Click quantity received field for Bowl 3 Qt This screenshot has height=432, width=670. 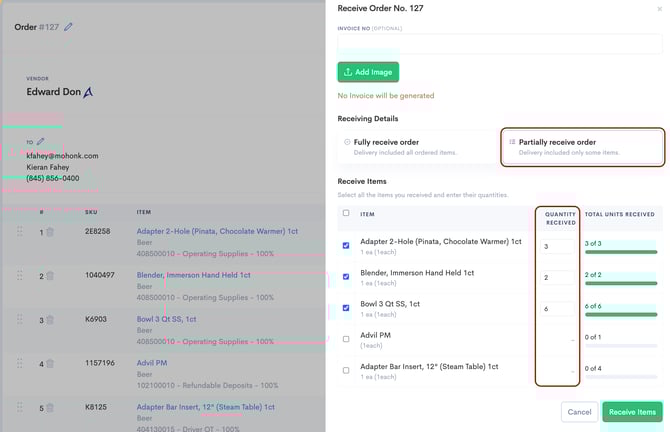tap(558, 309)
